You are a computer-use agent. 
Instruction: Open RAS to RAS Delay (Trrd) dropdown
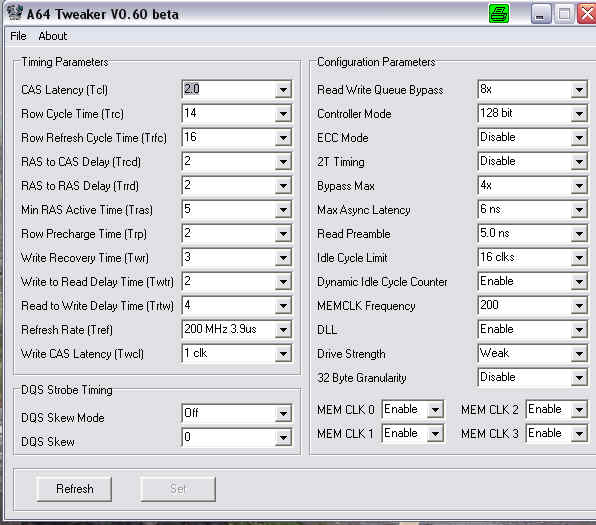[283, 186]
